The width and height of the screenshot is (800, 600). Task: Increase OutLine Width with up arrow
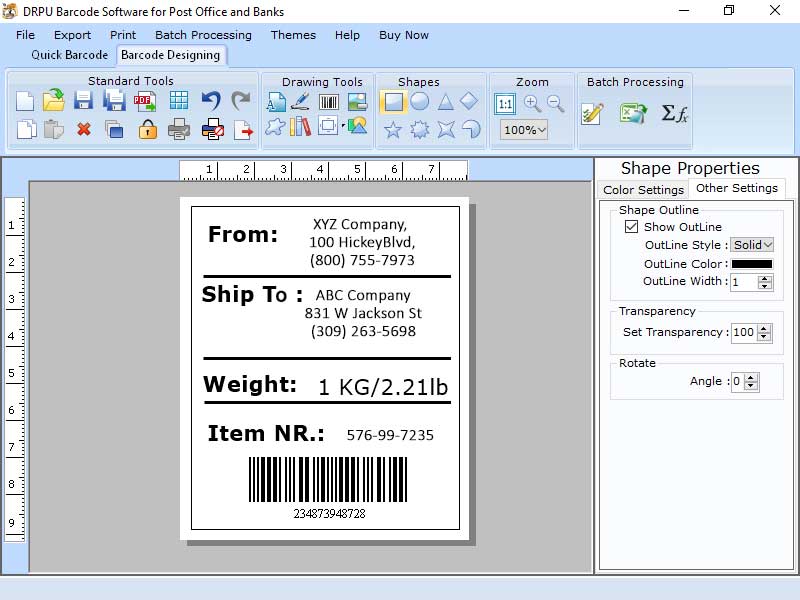[x=764, y=278]
